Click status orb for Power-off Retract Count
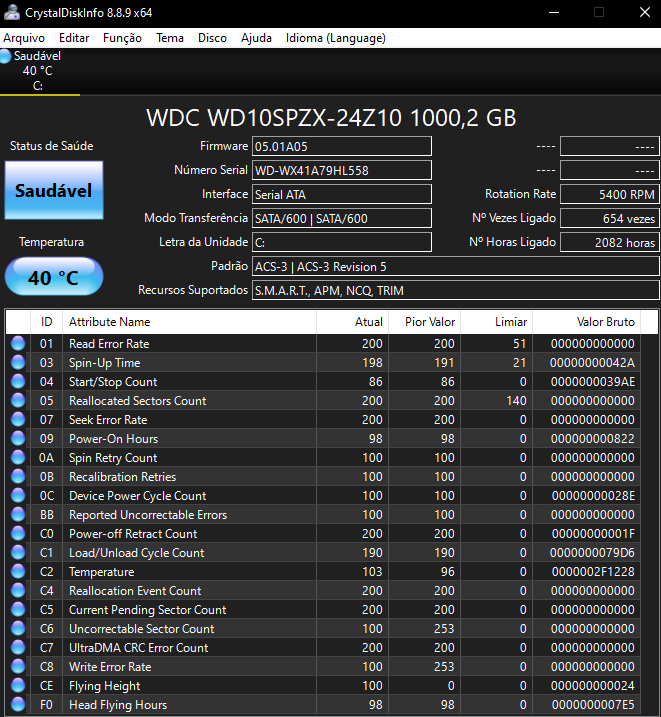The height and width of the screenshot is (717, 661). tap(18, 533)
